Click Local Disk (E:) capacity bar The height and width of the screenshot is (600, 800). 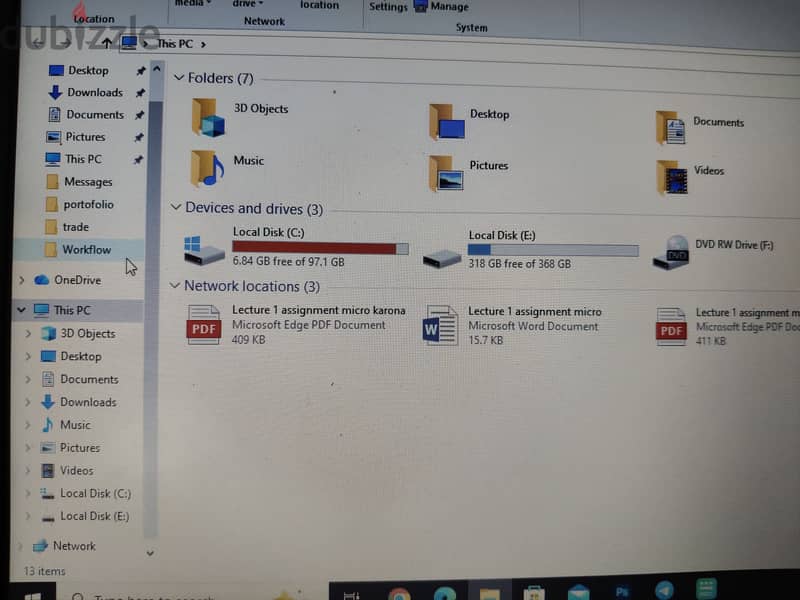tap(553, 250)
